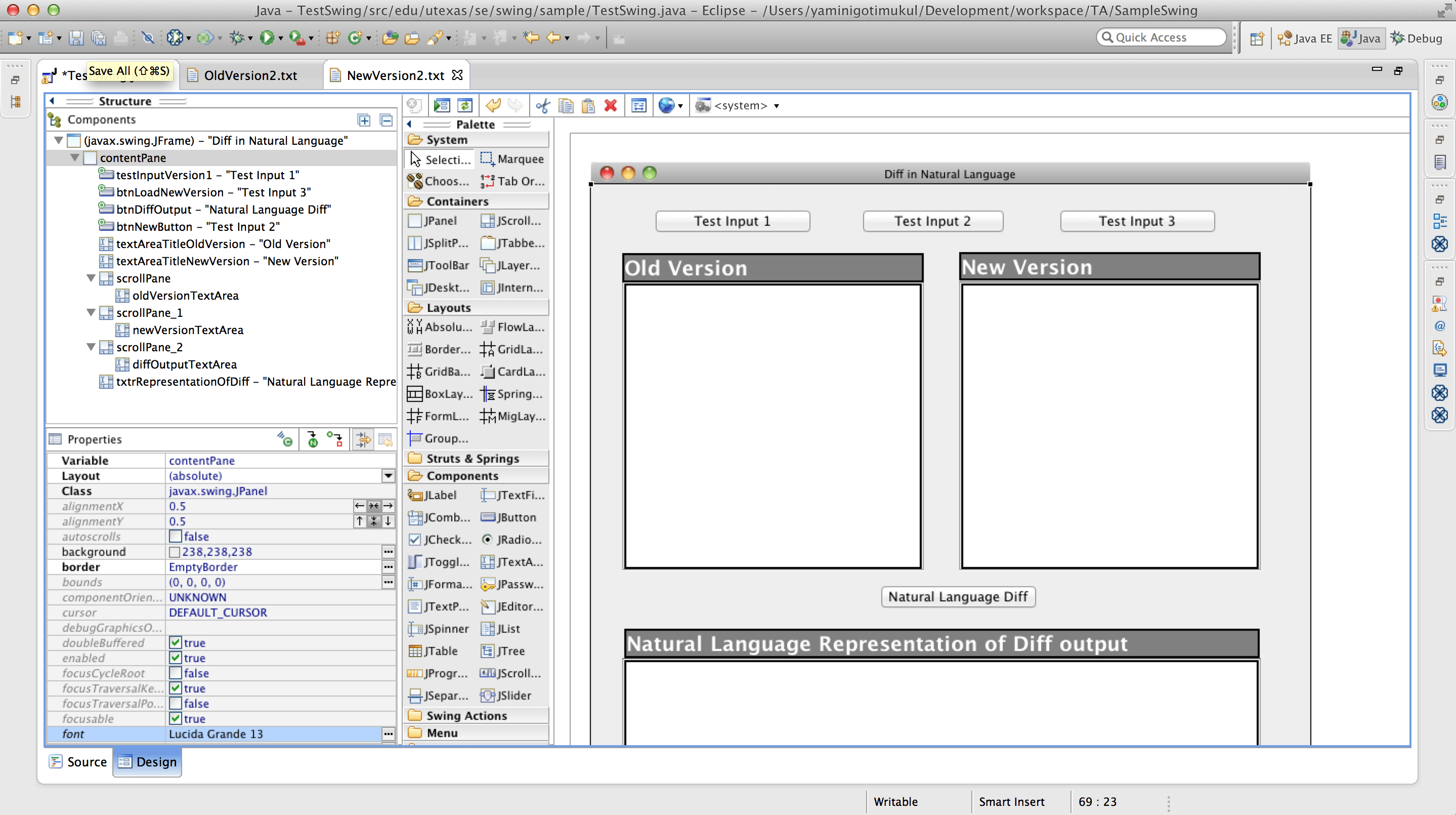The image size is (1456, 815).
Task: Pick the Marquee selection tool
Action: click(511, 159)
